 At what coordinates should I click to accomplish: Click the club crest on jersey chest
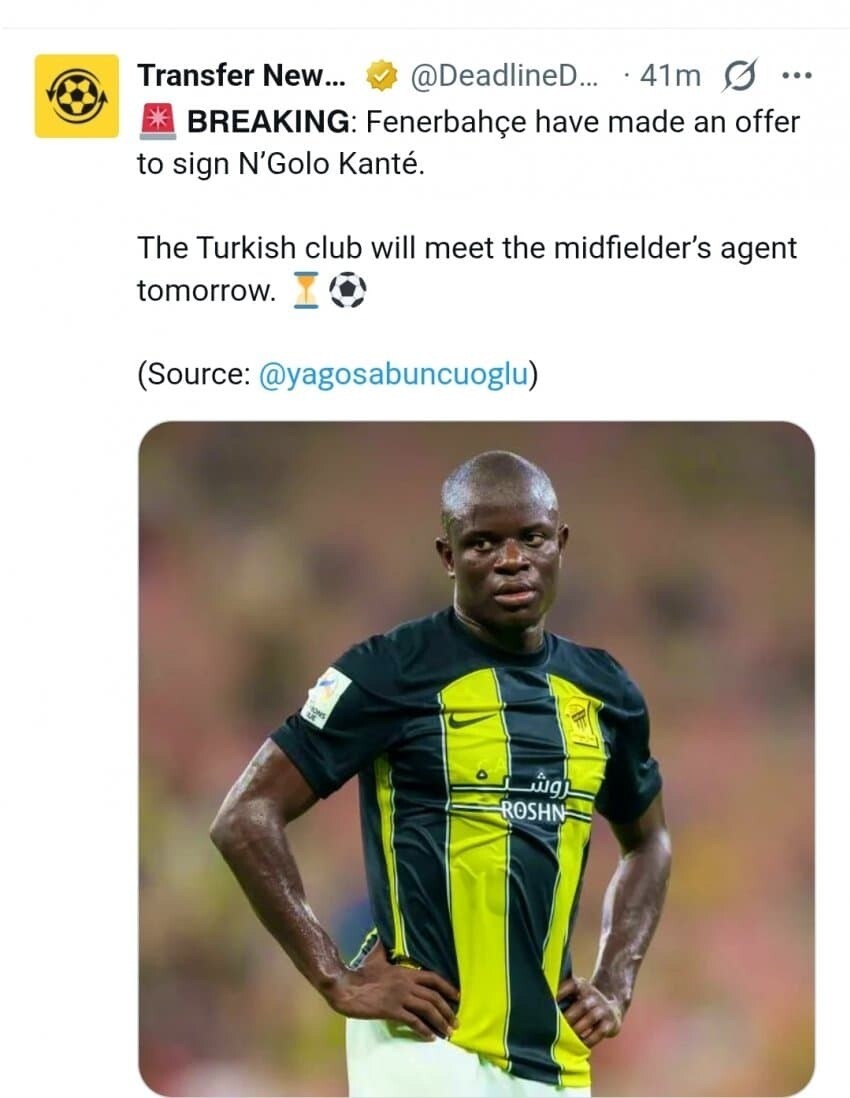click(x=580, y=720)
